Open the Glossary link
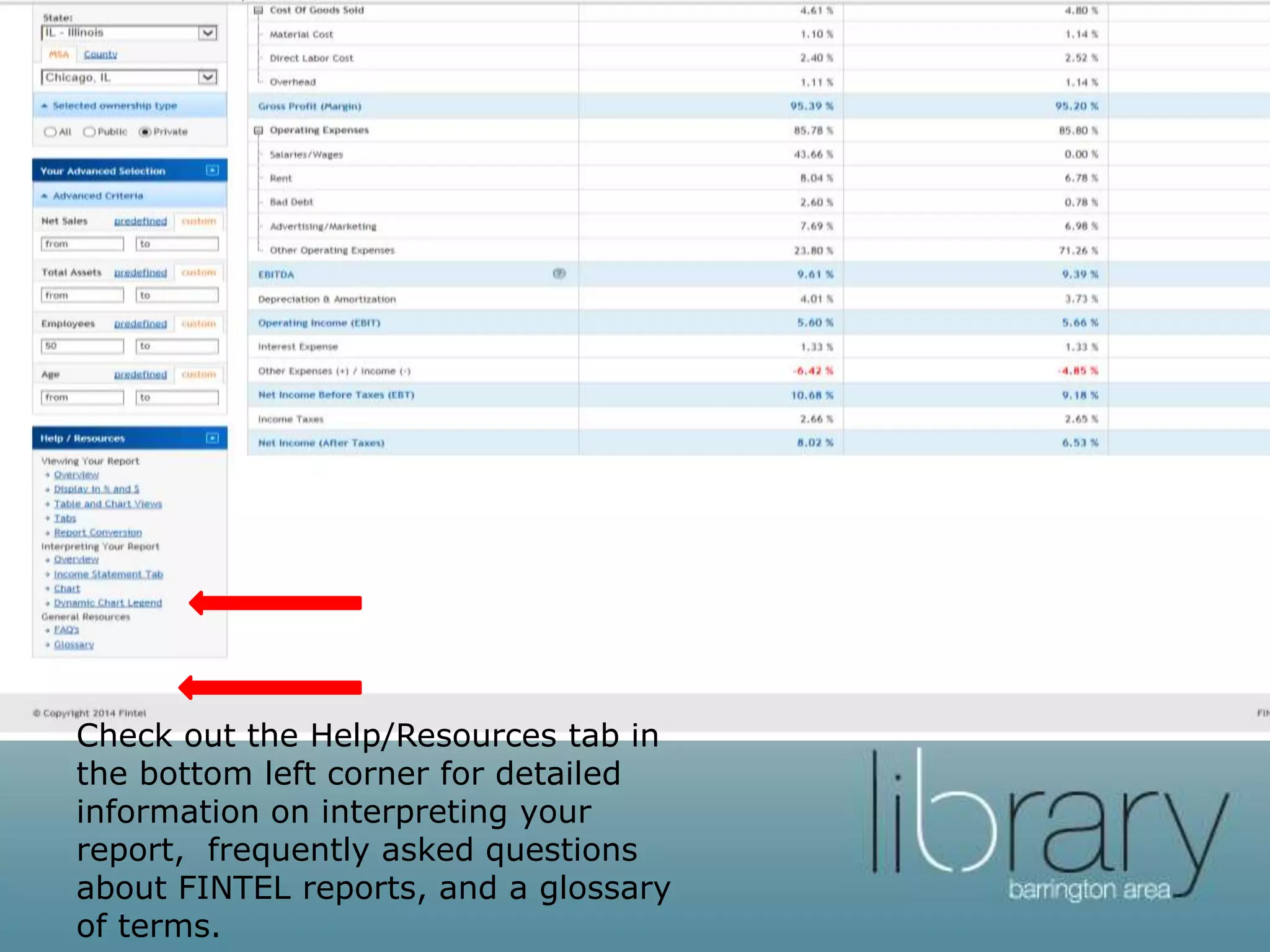 click(x=73, y=645)
